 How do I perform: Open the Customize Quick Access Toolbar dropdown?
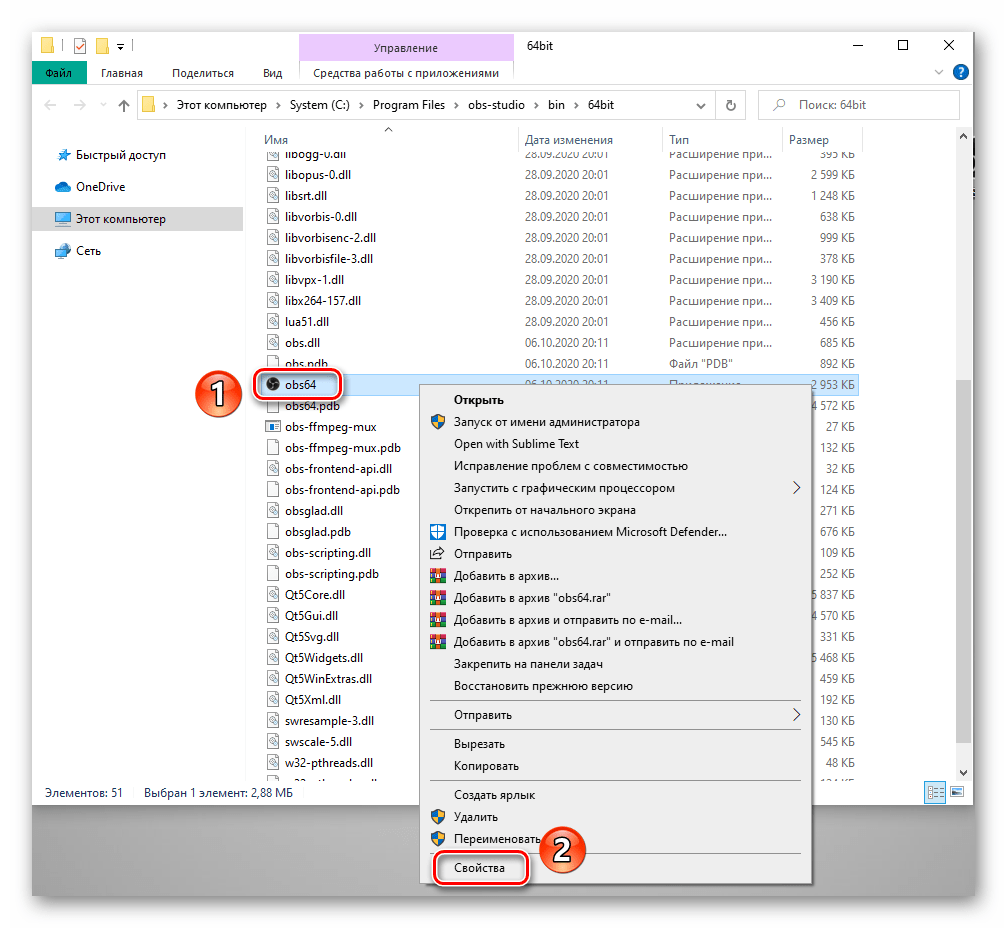click(120, 47)
